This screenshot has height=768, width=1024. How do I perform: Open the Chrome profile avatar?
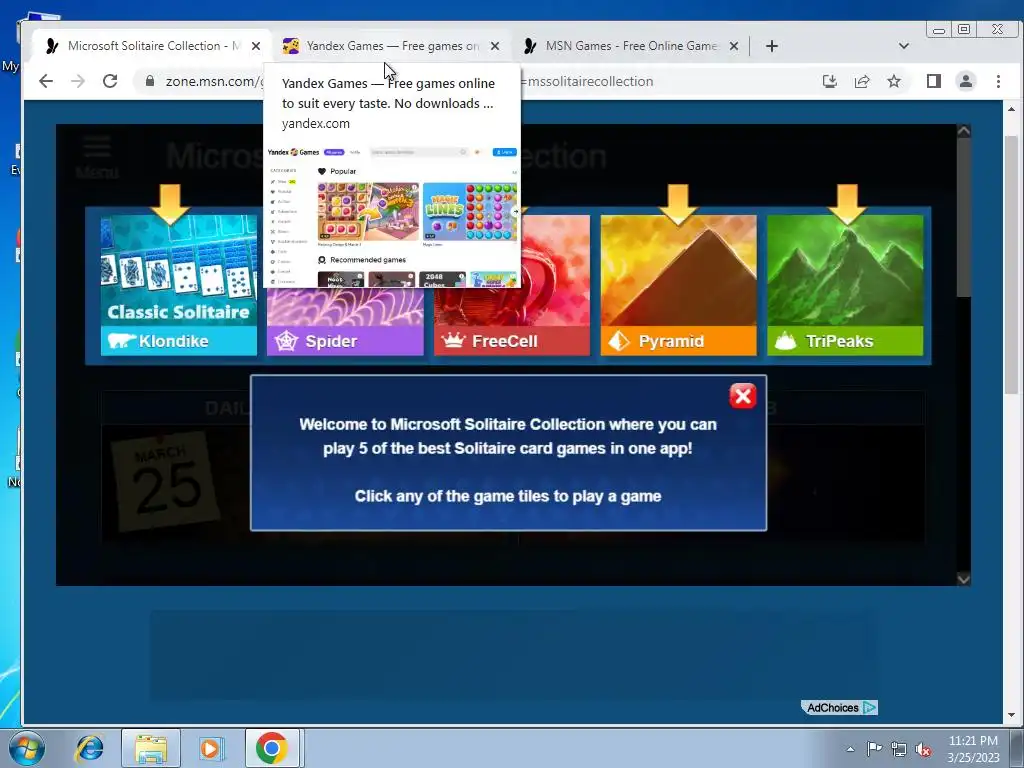966,81
